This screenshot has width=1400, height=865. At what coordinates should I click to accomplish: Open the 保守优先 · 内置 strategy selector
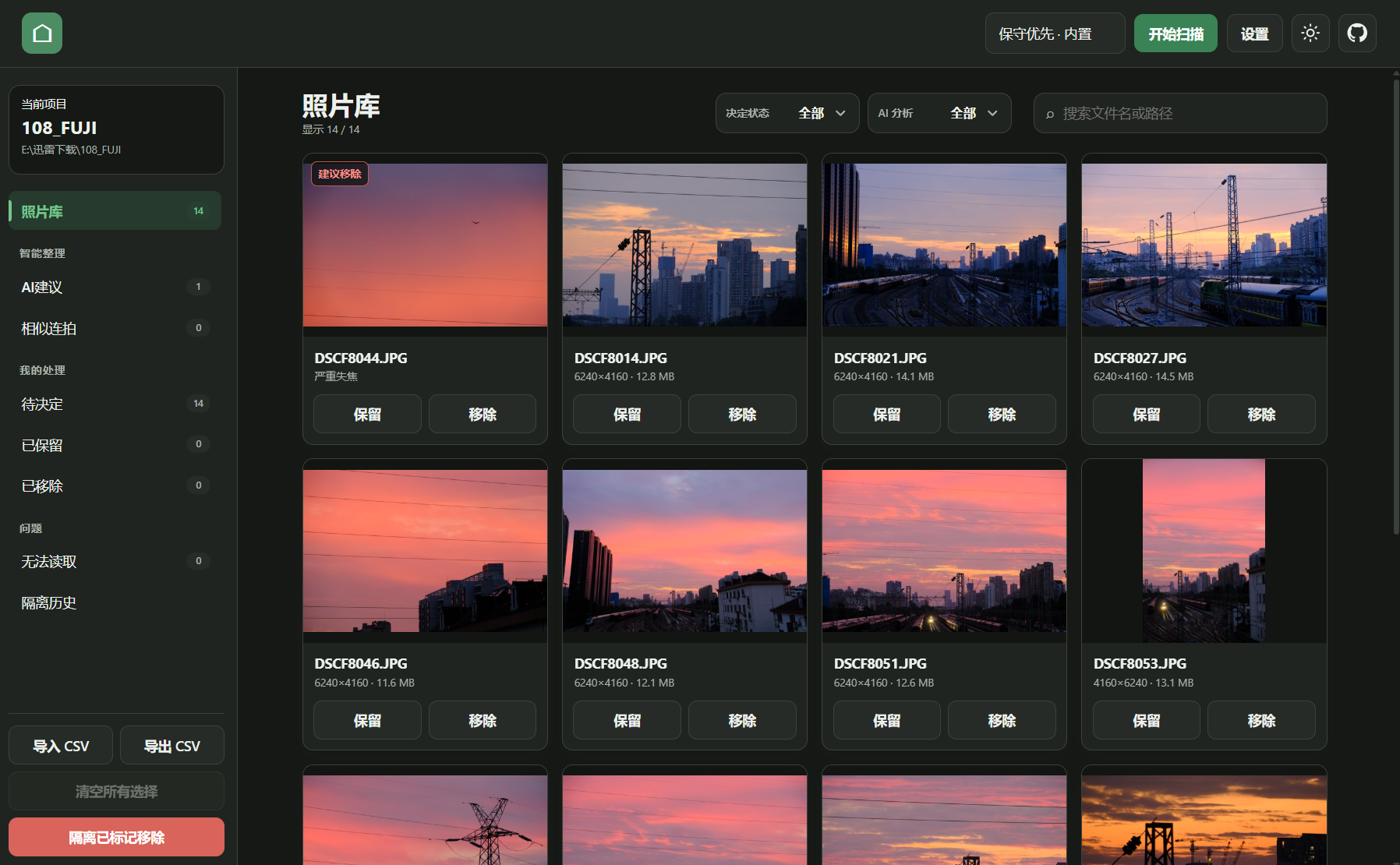tap(1055, 34)
